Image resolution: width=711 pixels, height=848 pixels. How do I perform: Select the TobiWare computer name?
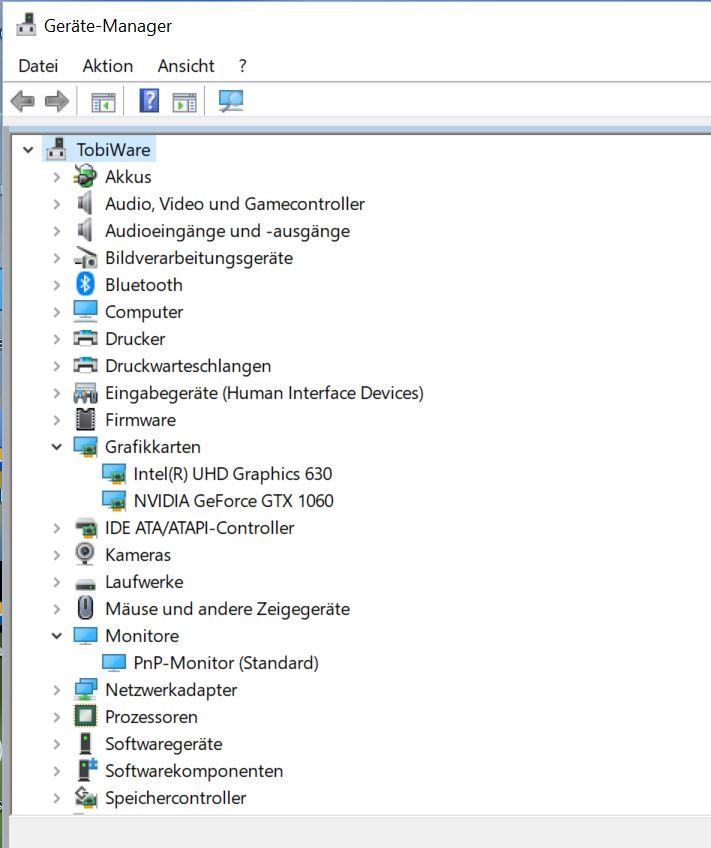(114, 150)
